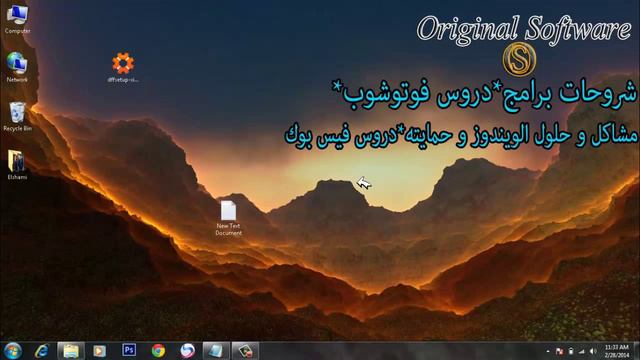Open the Action Center flag icon

560,351
